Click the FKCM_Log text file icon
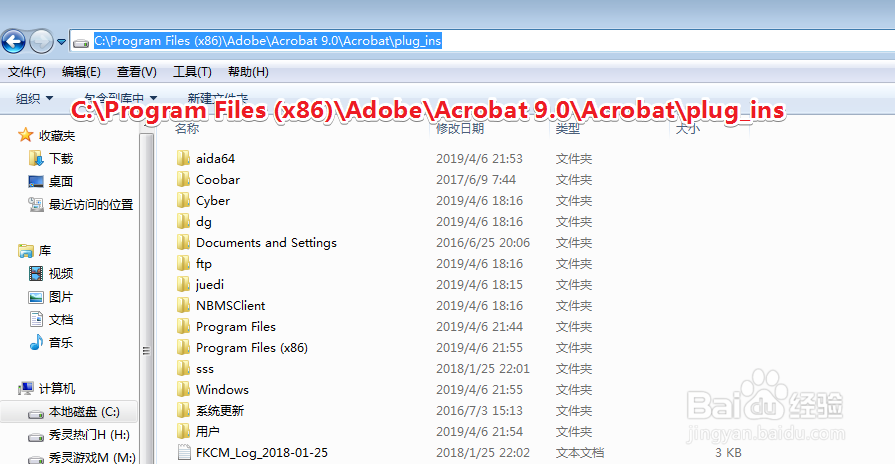895x464 pixels. [184, 453]
